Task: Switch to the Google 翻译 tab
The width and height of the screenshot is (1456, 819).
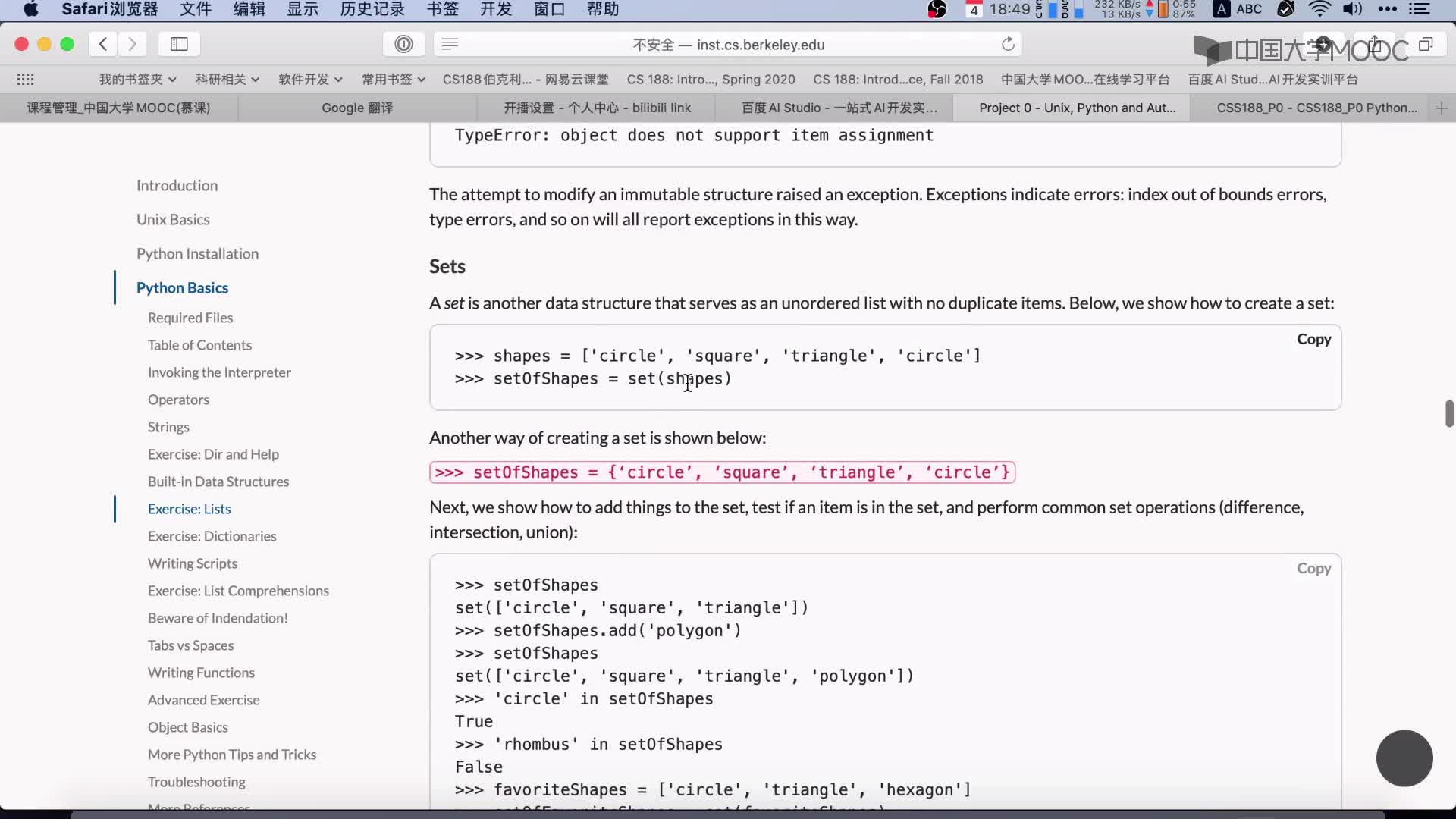Action: 357,108
